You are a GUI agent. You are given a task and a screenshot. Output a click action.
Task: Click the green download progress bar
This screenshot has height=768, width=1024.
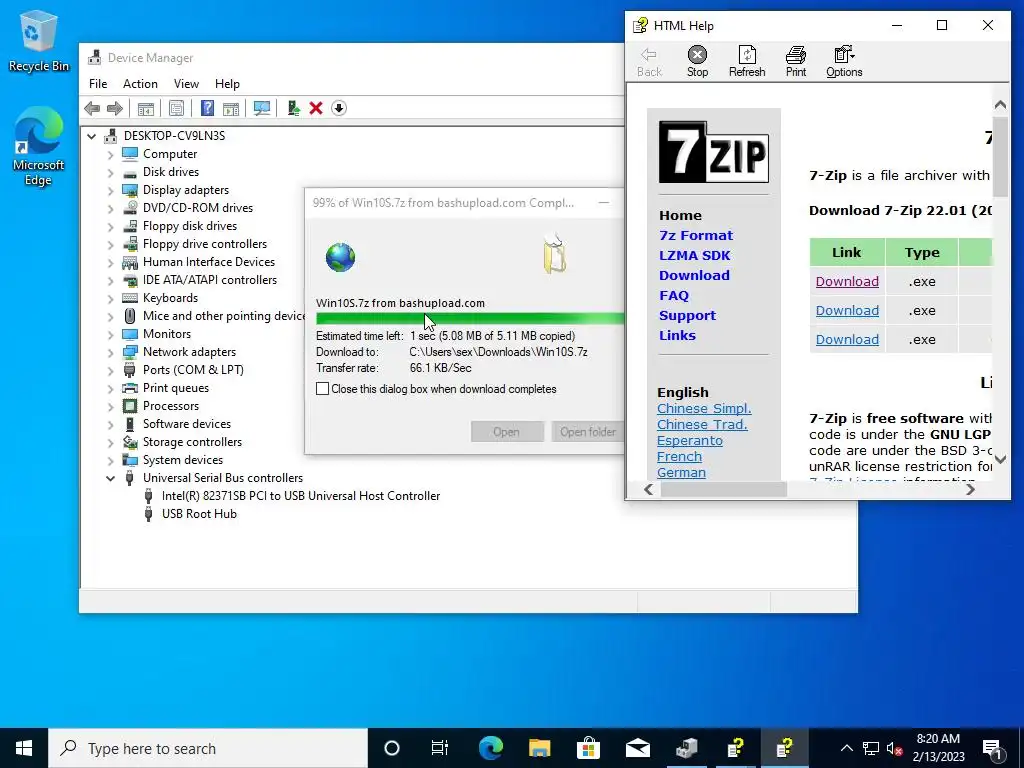click(x=470, y=319)
